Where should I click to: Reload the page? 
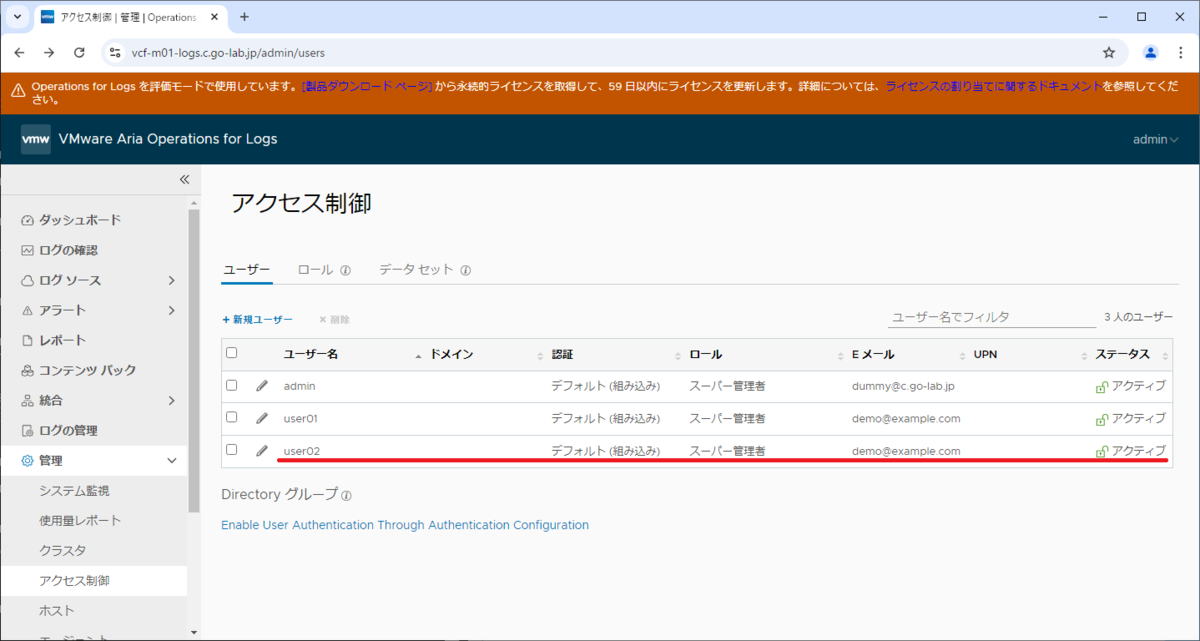(x=79, y=52)
